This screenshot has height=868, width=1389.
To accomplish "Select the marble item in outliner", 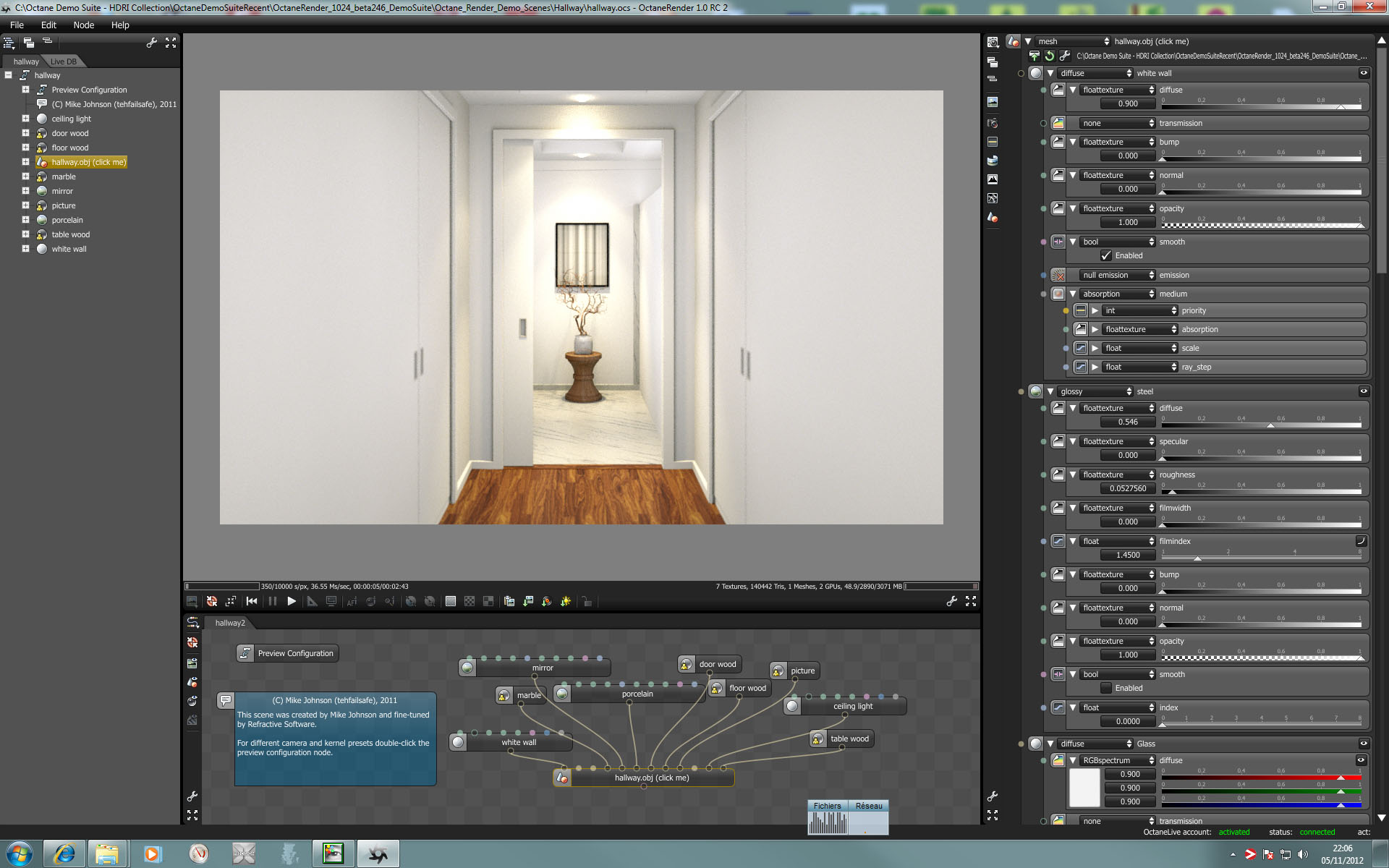I will [x=64, y=176].
